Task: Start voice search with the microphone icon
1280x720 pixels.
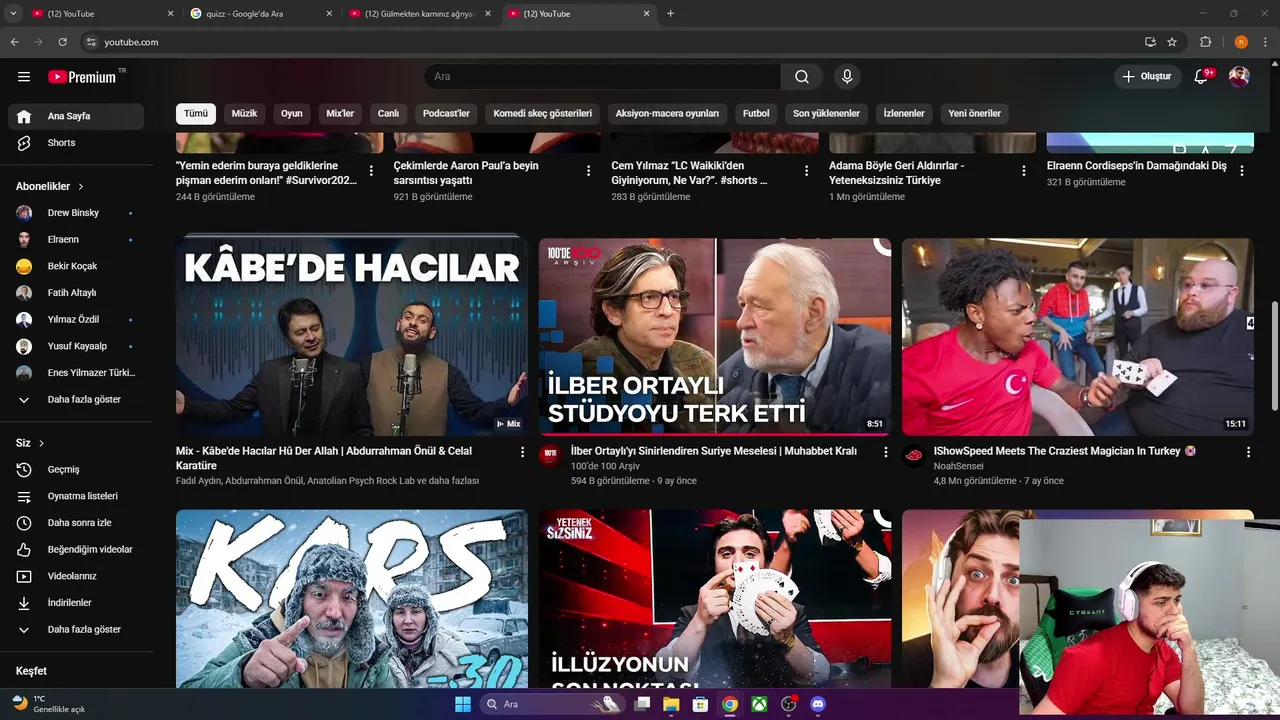Action: click(847, 77)
